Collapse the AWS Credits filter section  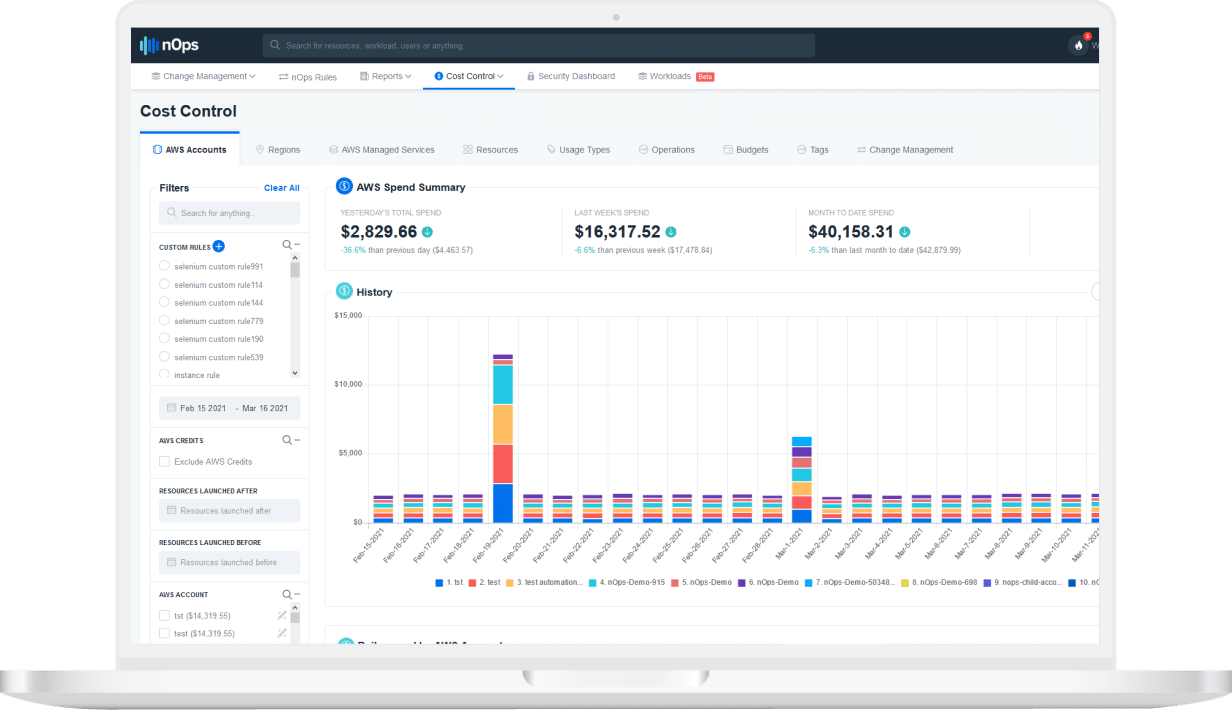click(297, 440)
